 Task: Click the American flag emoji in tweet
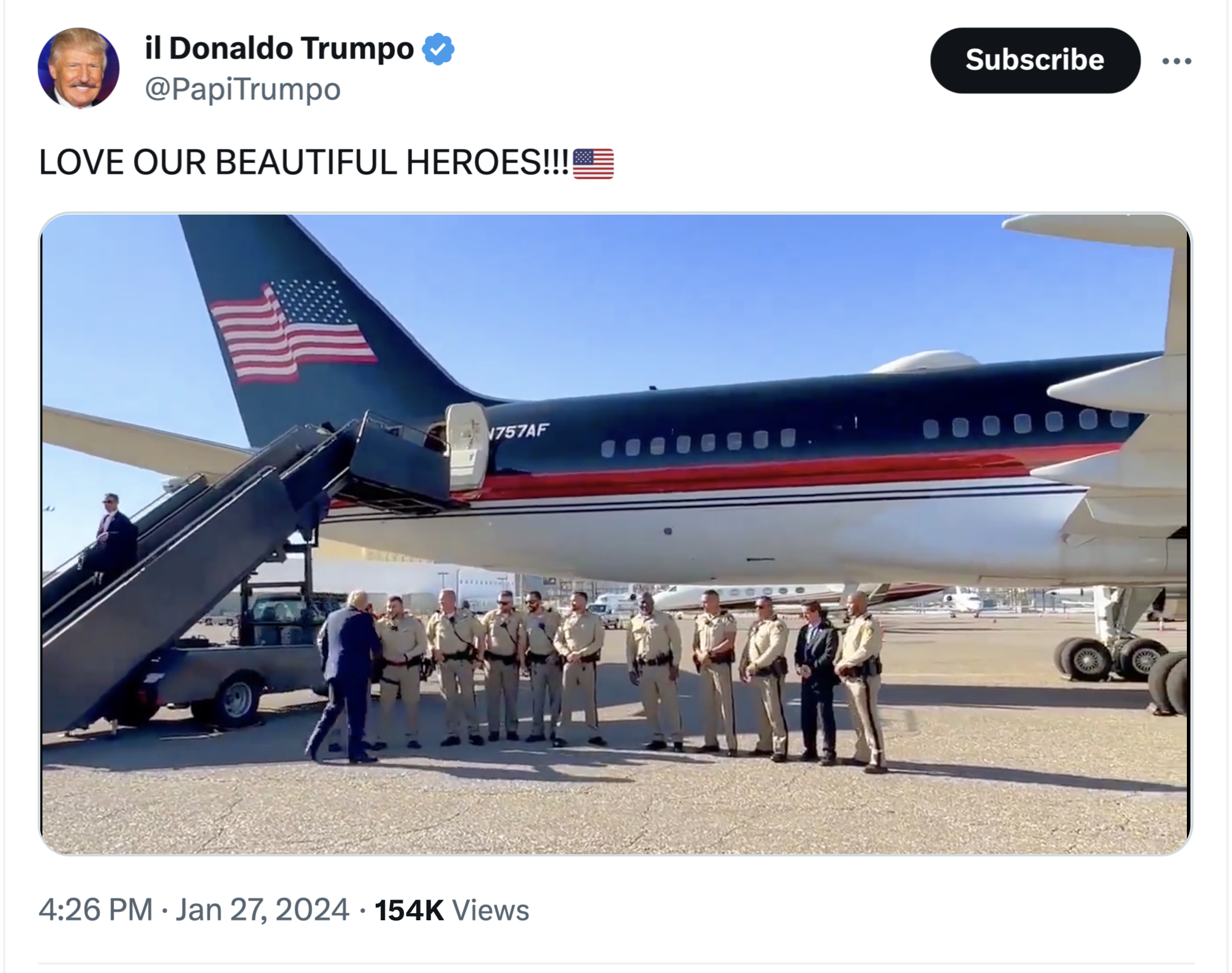pos(593,164)
